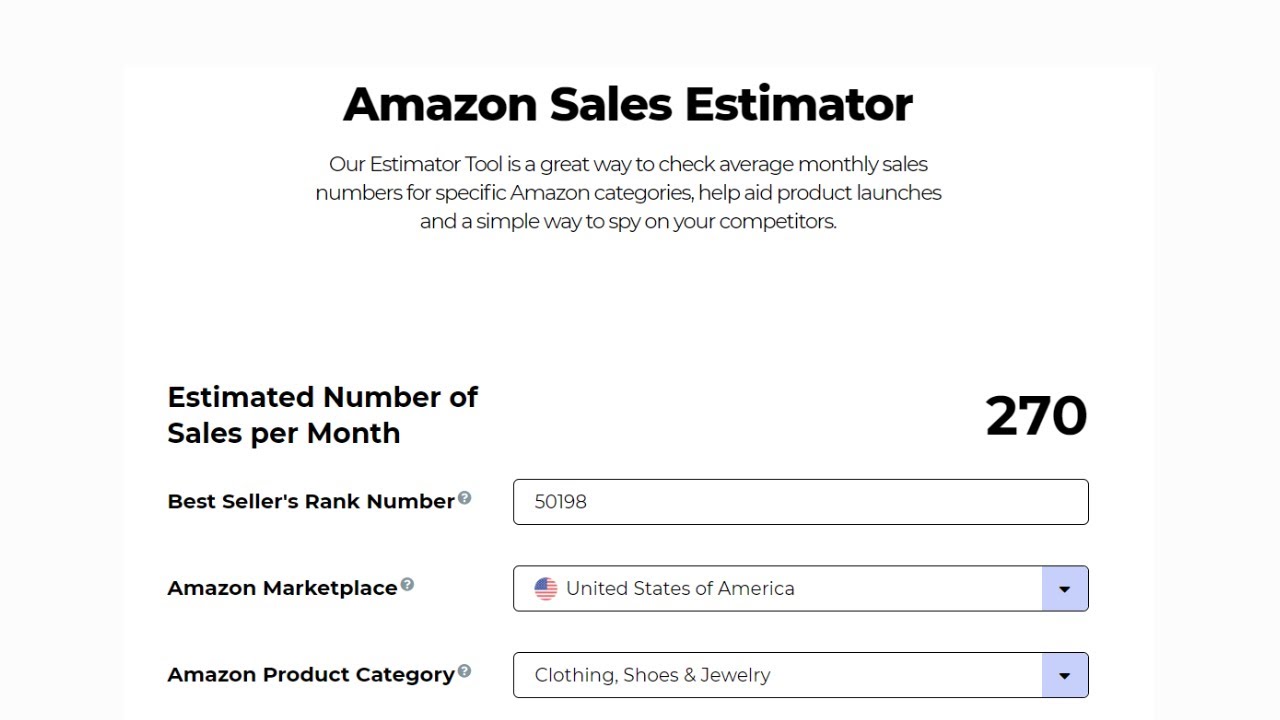Click the United States flag icon
The width and height of the screenshot is (1280, 720).
[x=546, y=589]
